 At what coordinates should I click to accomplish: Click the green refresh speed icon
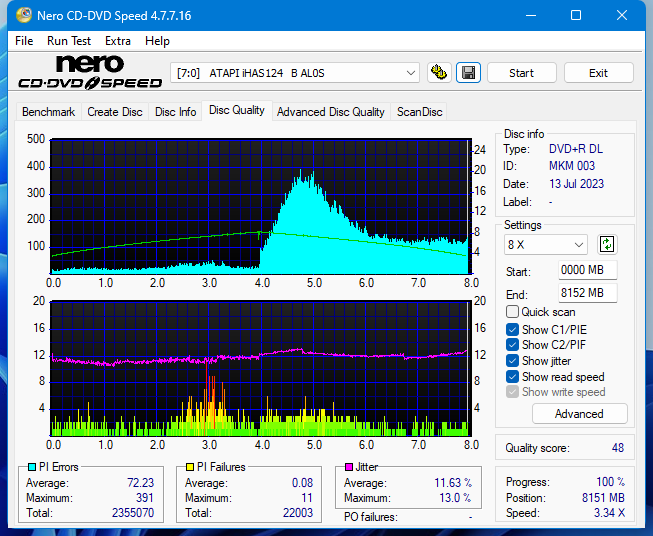pos(607,244)
